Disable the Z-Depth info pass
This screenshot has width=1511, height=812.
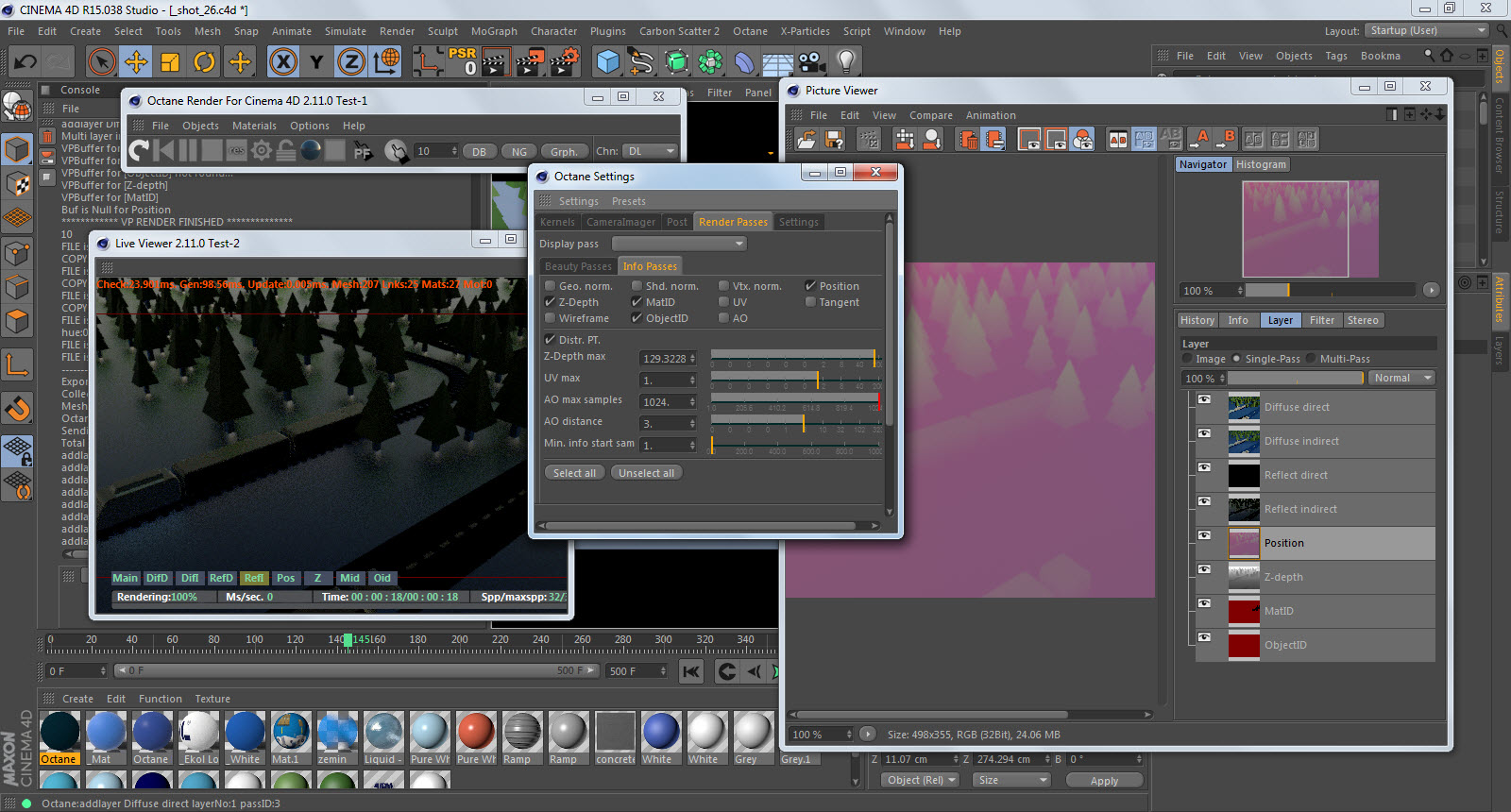tap(550, 302)
